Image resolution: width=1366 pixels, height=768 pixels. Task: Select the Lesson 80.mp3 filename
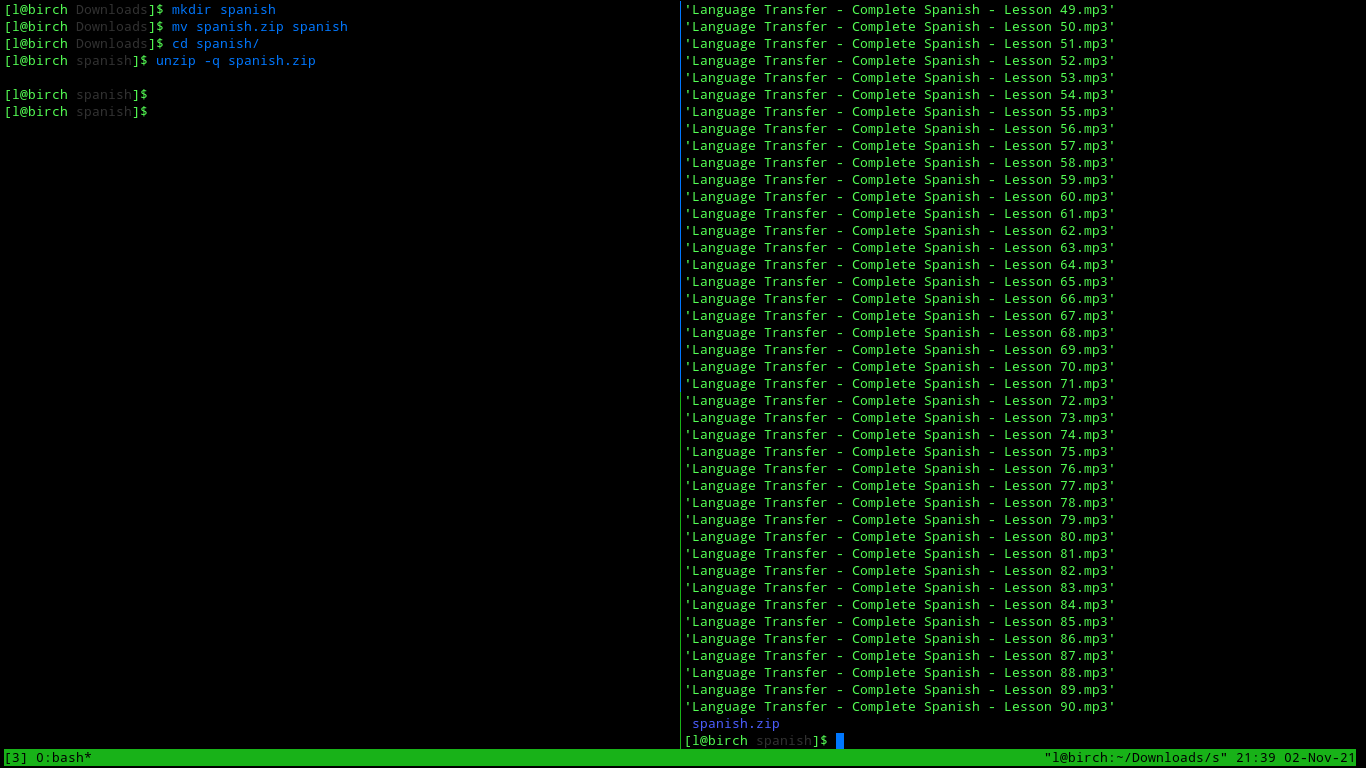[x=900, y=537]
